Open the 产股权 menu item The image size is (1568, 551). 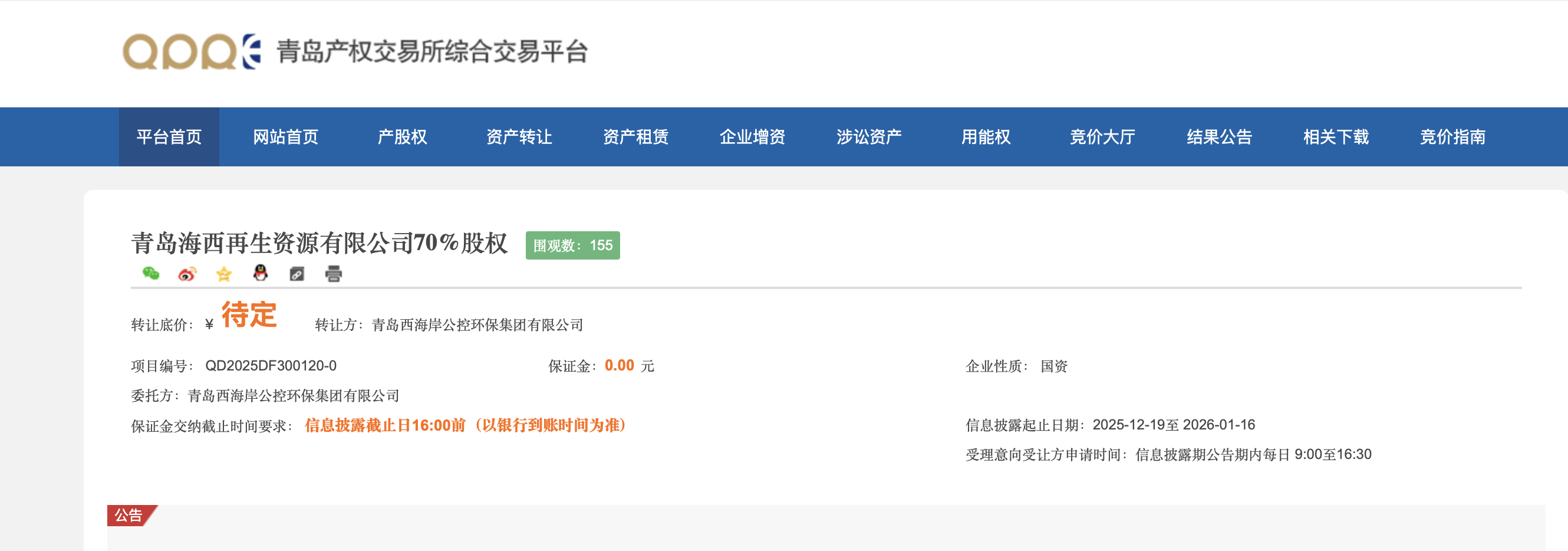coord(403,137)
